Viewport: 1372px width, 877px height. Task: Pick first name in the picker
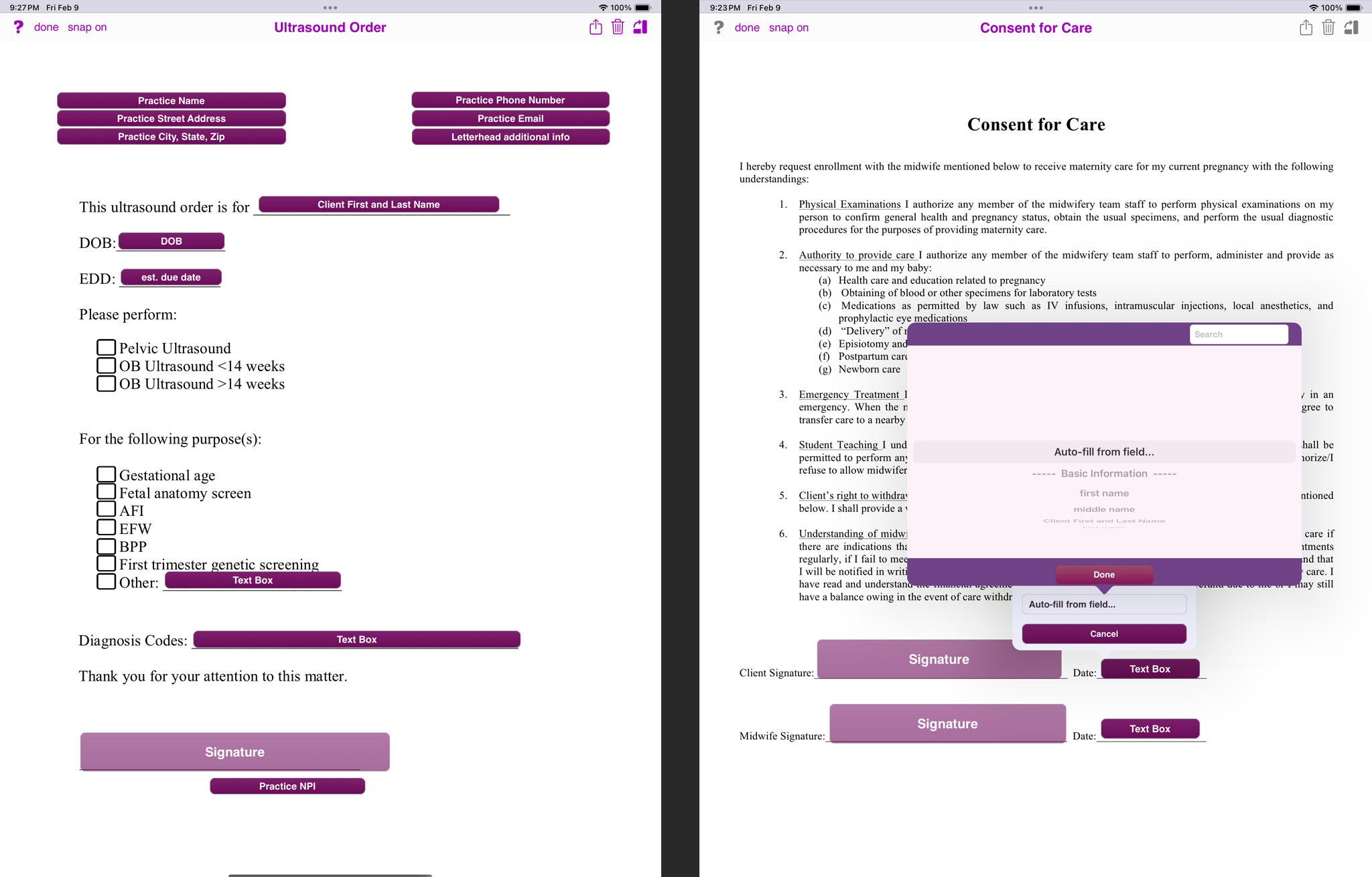click(1104, 493)
